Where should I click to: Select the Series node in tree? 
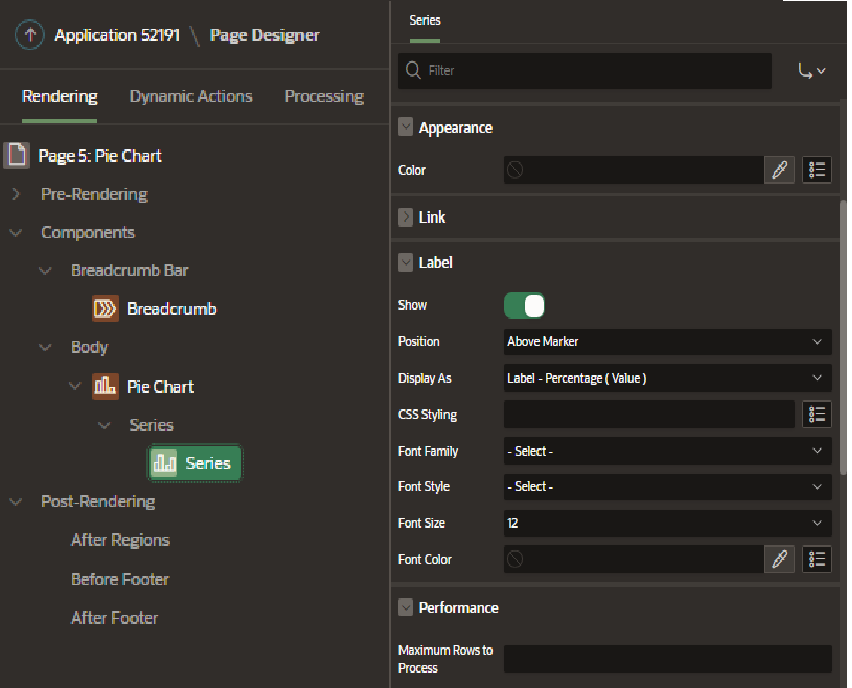195,463
